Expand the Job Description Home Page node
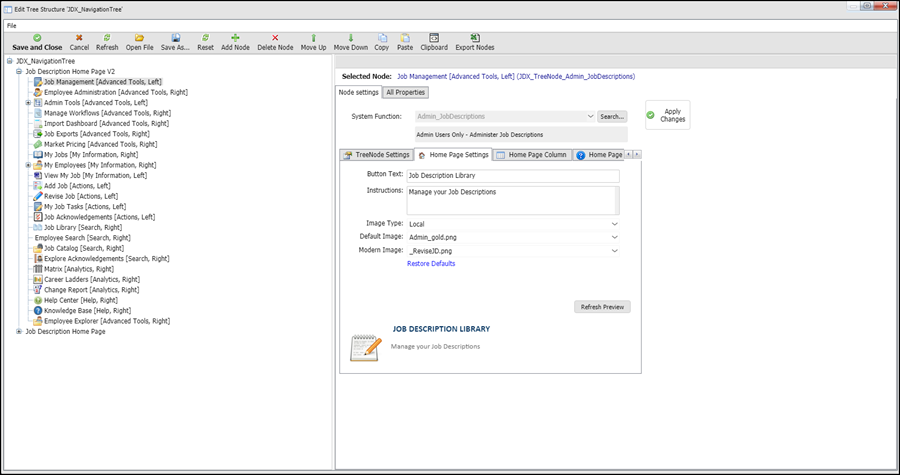 click(x=18, y=331)
